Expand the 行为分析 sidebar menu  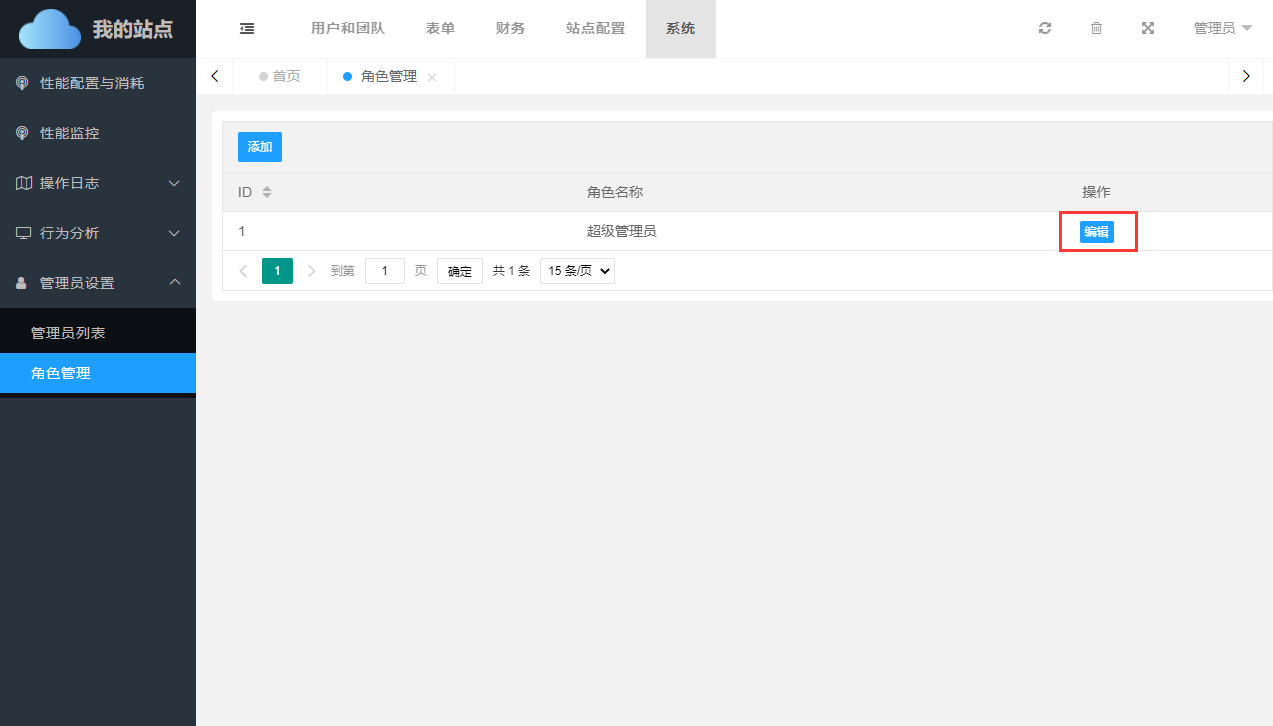[98, 233]
